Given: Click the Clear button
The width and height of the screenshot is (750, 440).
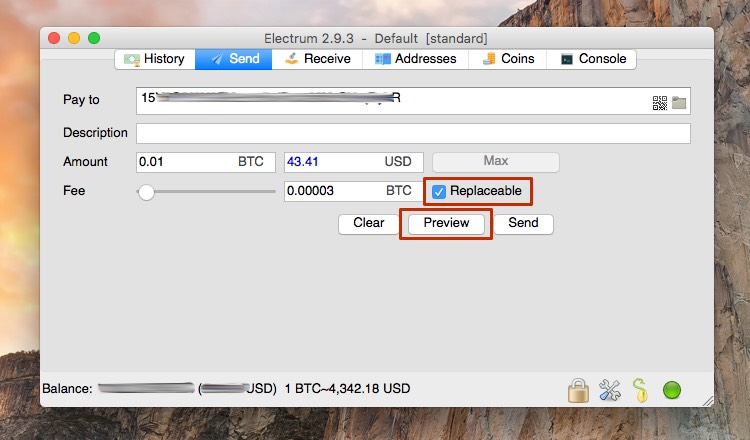Looking at the screenshot, I should 368,223.
